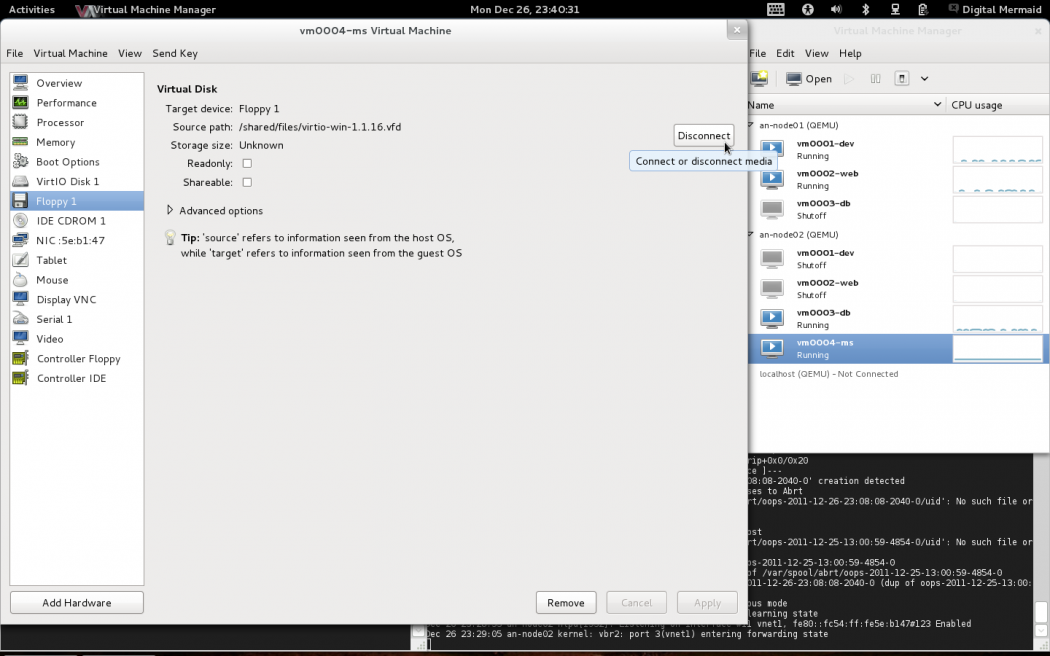
Task: Click the Disconnect button
Action: pyautogui.click(x=703, y=136)
